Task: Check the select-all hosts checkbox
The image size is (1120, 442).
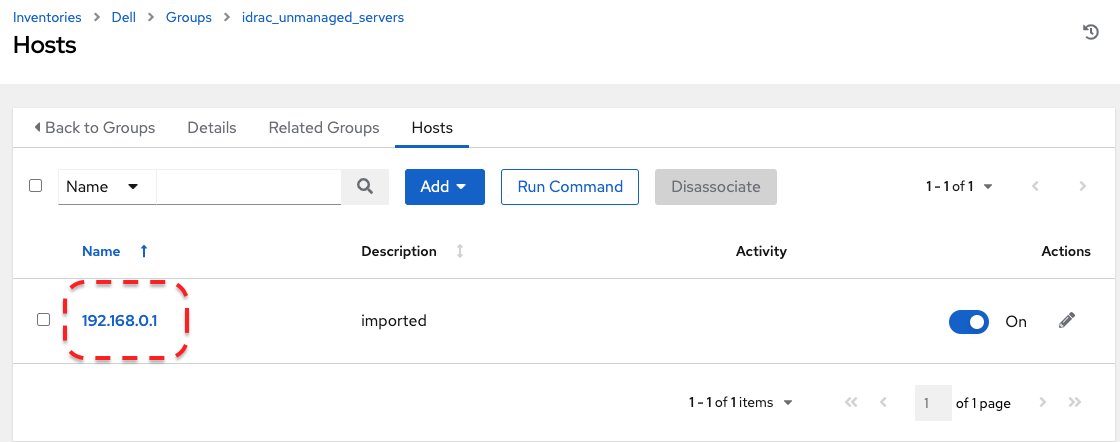Action: coord(36,186)
